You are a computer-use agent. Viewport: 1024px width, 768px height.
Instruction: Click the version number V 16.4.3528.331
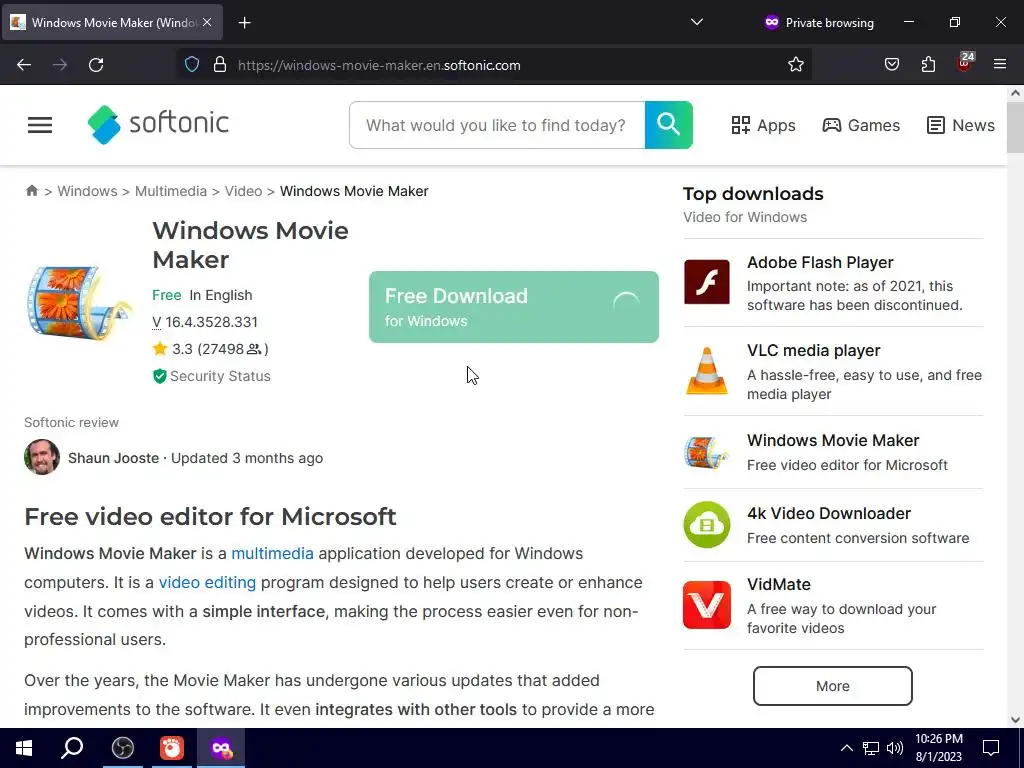[205, 322]
